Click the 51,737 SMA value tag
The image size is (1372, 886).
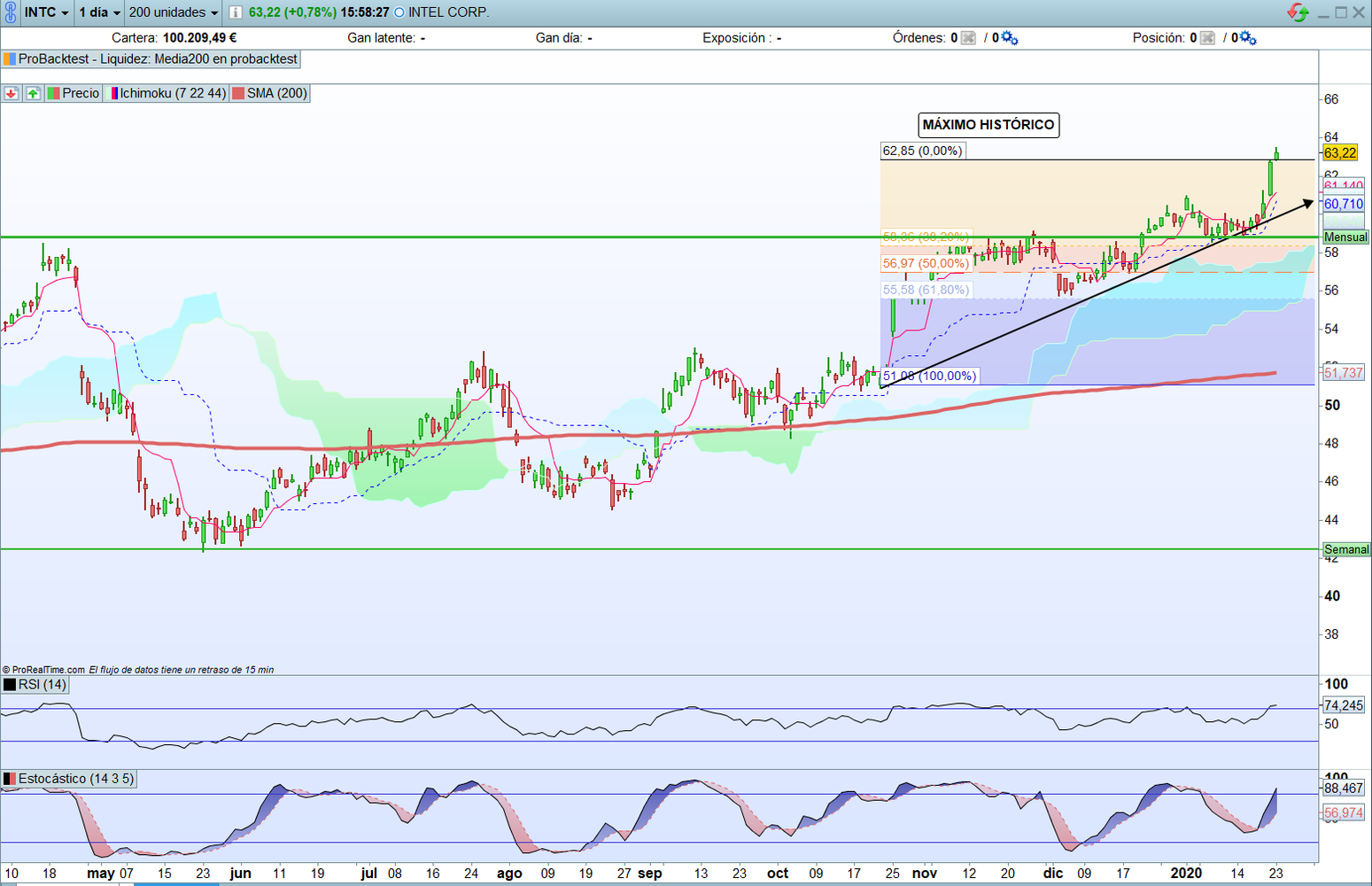pyautogui.click(x=1344, y=373)
